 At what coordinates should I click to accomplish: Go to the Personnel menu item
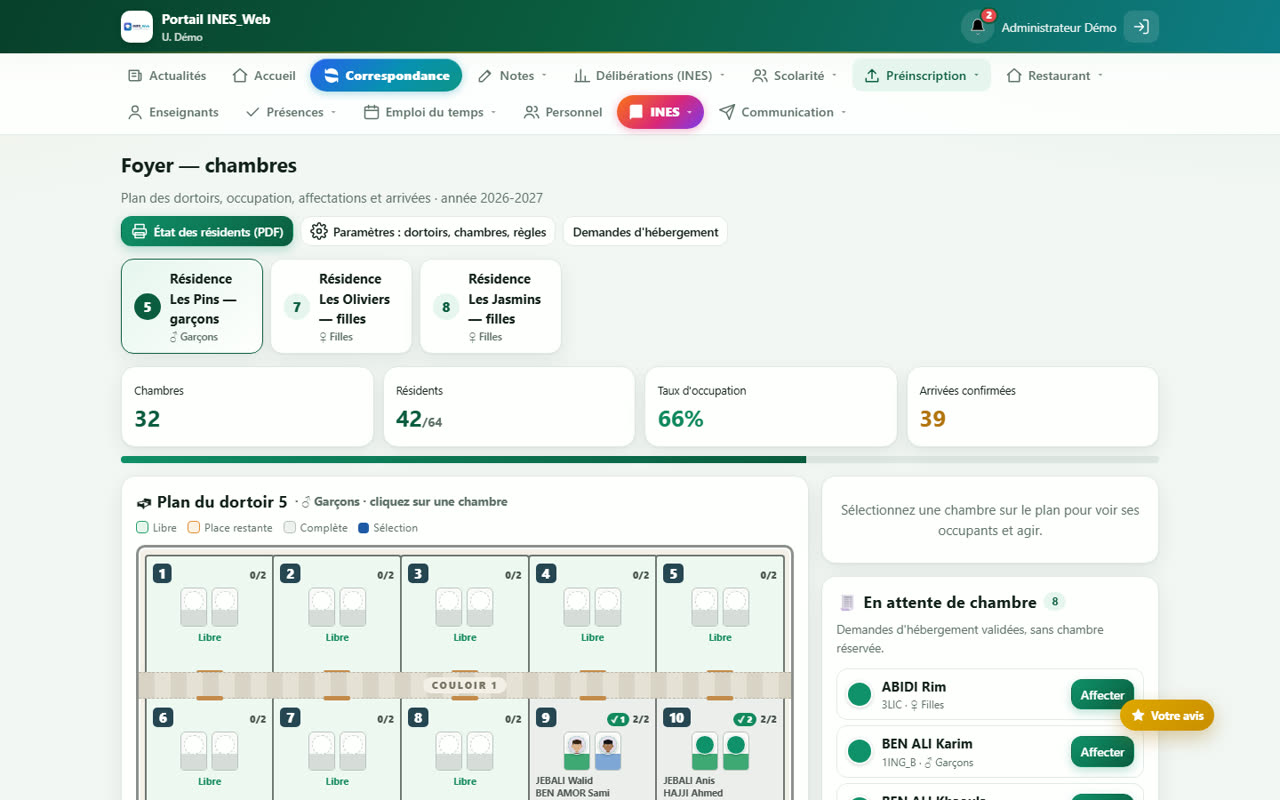[x=563, y=112]
